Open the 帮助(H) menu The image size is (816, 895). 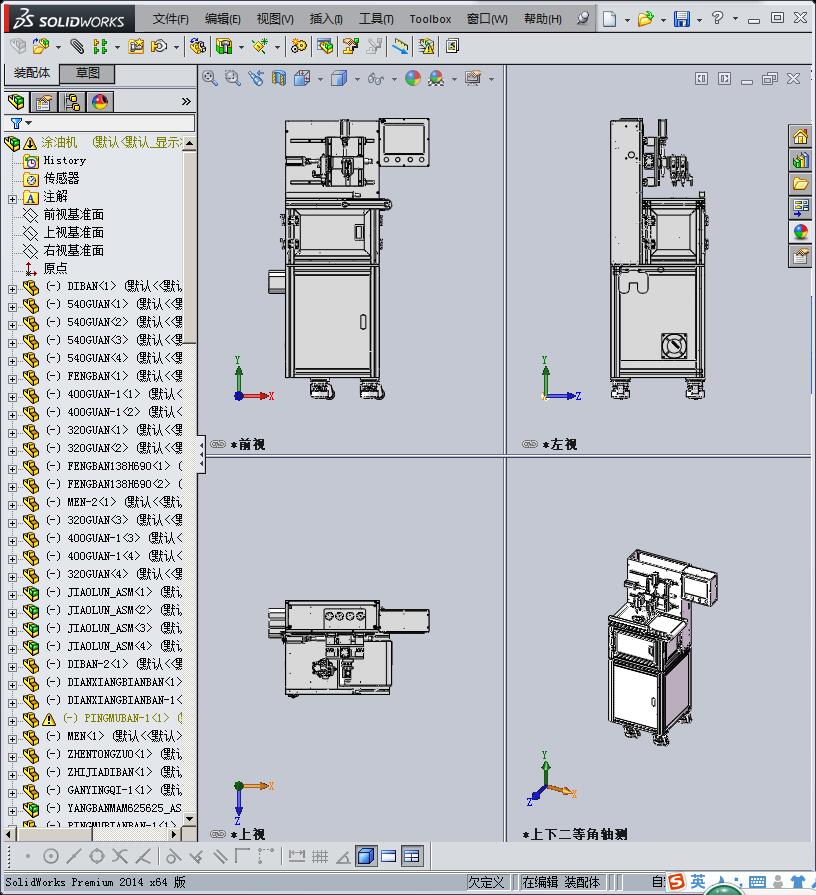543,19
